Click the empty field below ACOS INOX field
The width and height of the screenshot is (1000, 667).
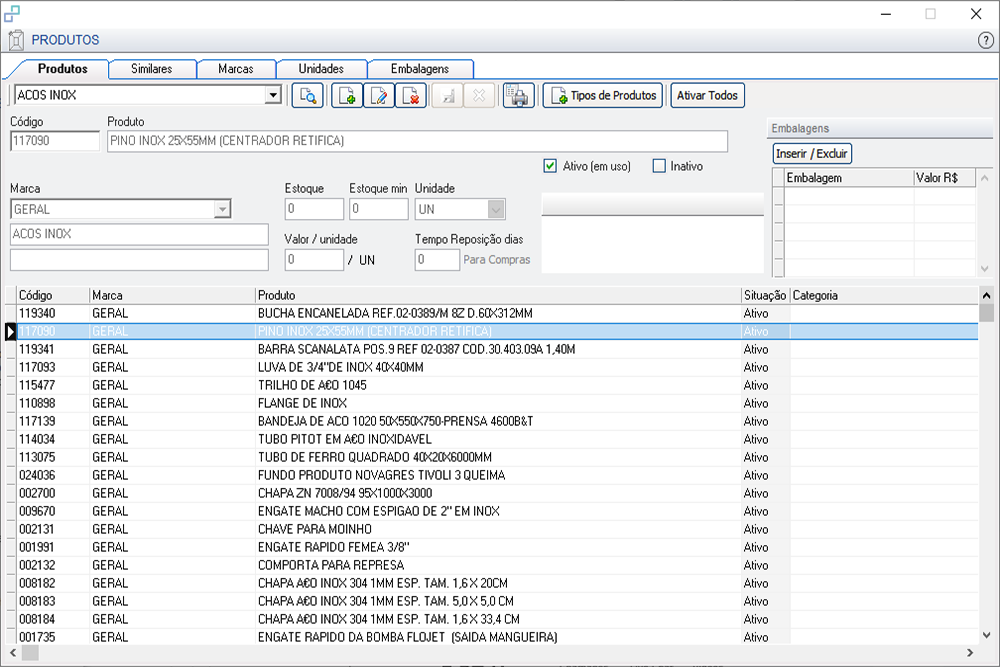tap(139, 260)
